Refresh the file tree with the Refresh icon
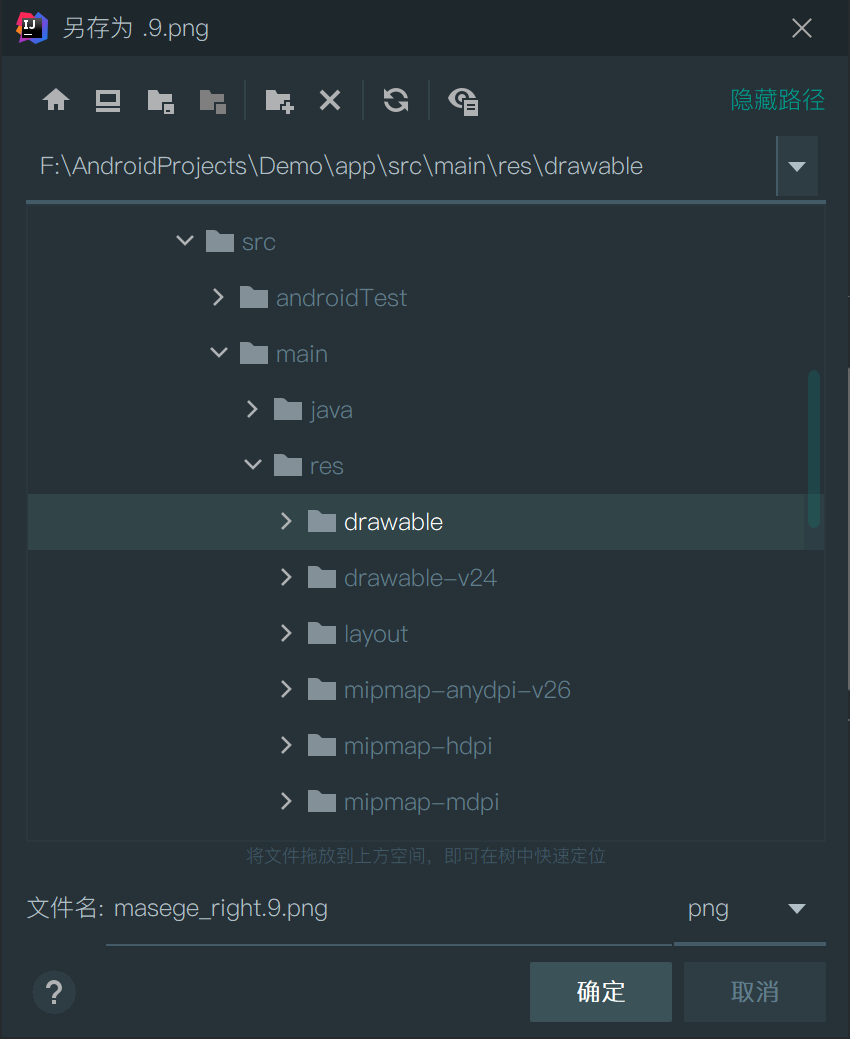The height and width of the screenshot is (1040, 850). [x=395, y=100]
